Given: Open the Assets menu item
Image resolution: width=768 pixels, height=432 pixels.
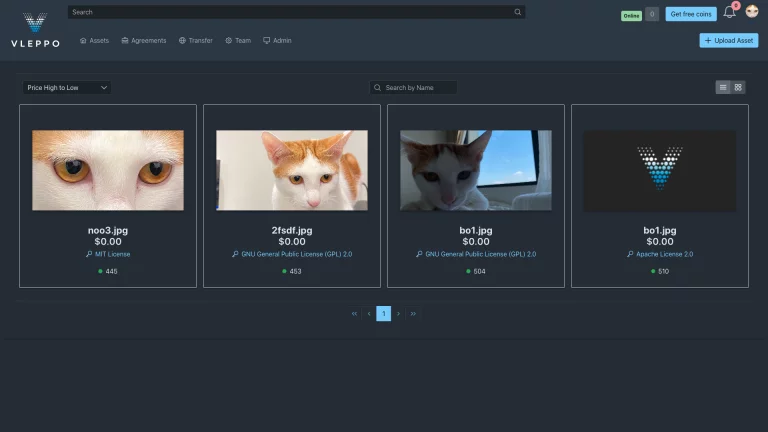Looking at the screenshot, I should coord(94,41).
